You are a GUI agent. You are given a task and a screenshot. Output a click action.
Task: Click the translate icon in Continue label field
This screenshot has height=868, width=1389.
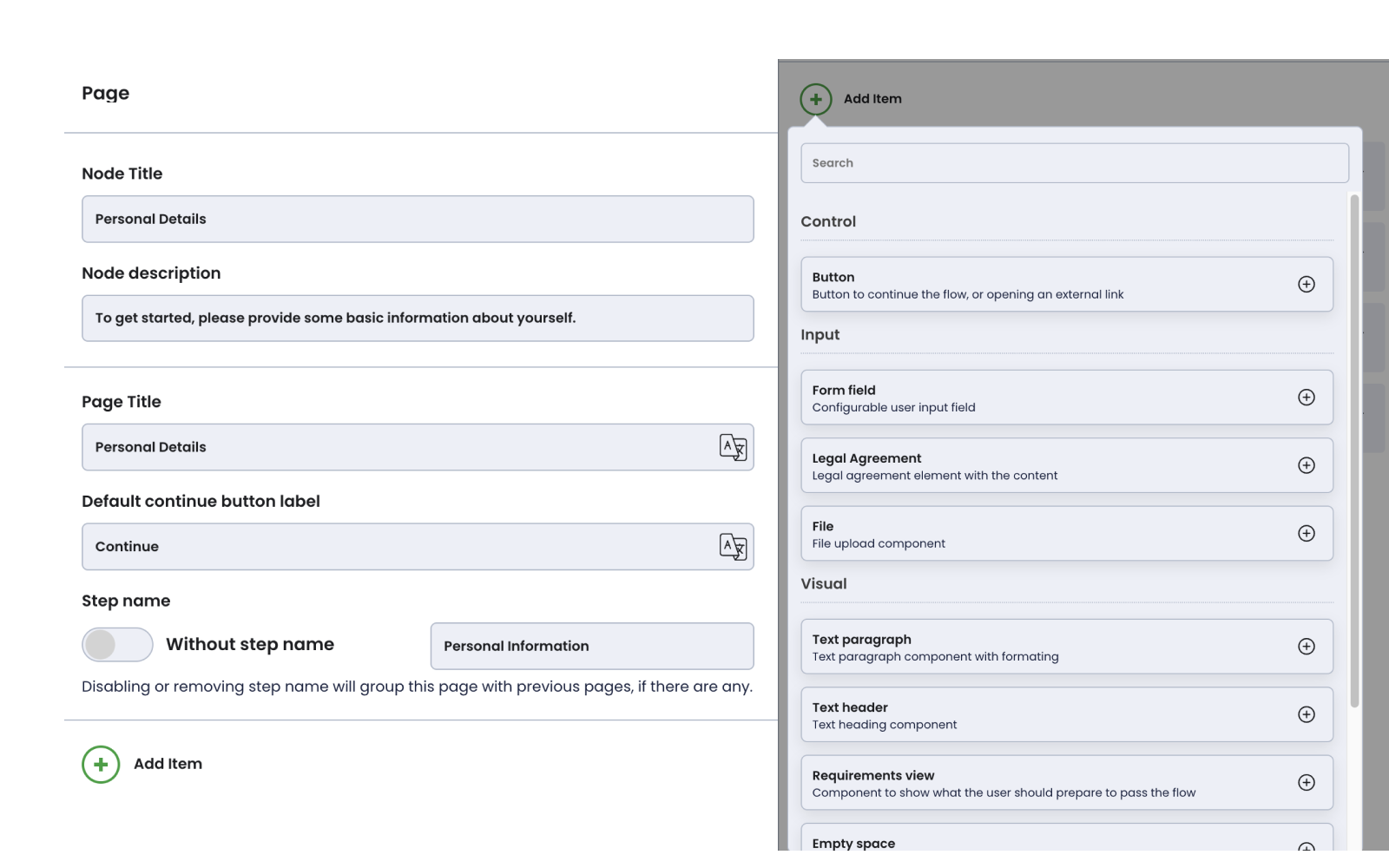[733, 547]
